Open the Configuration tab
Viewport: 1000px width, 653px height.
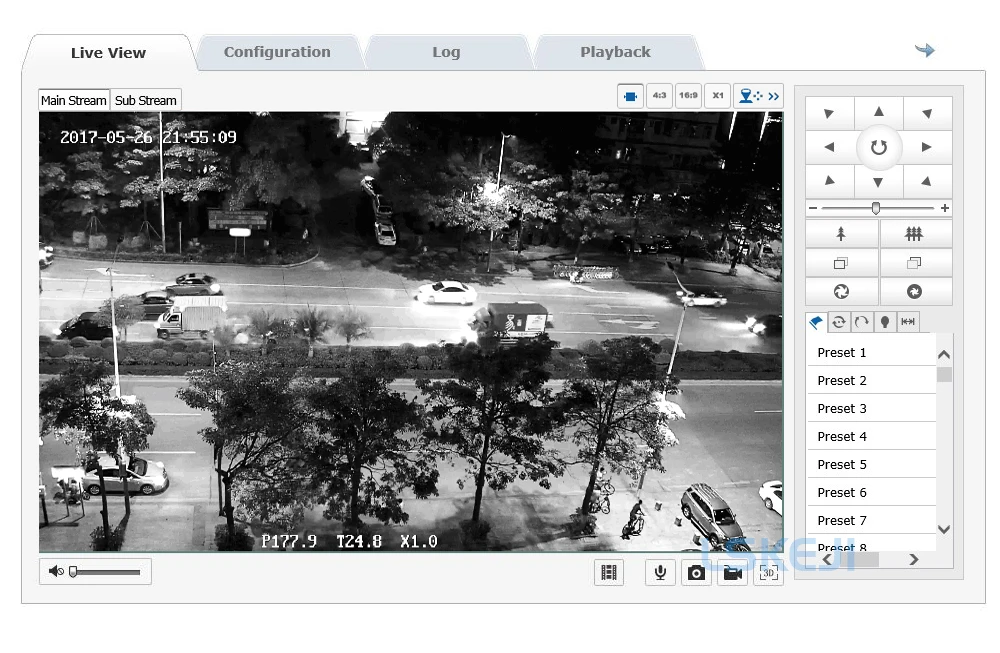pyautogui.click(x=277, y=52)
